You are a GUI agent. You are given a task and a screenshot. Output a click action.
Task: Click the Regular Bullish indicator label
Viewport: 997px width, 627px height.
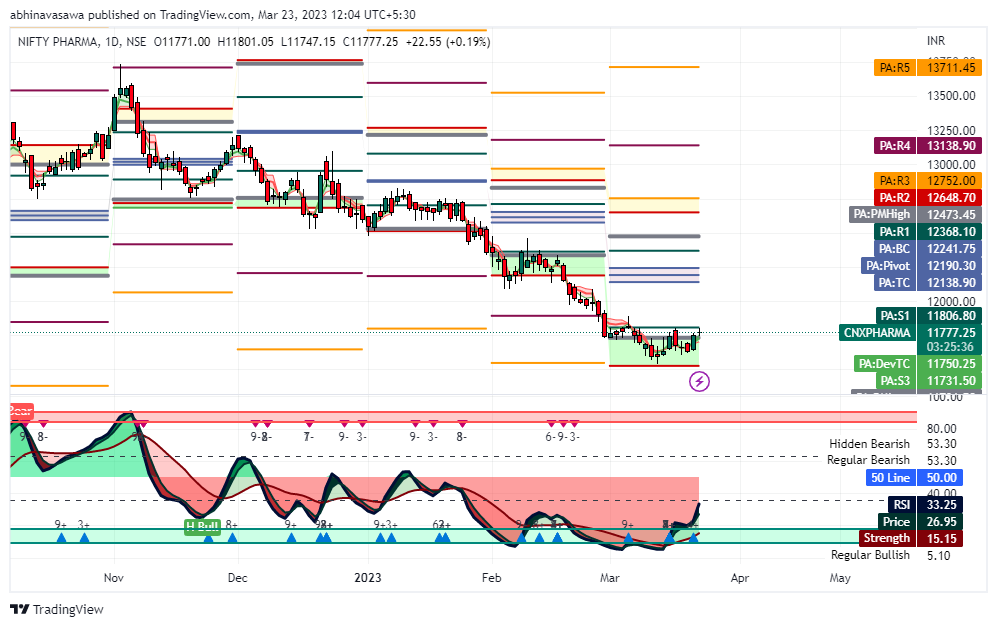pyautogui.click(x=870, y=555)
